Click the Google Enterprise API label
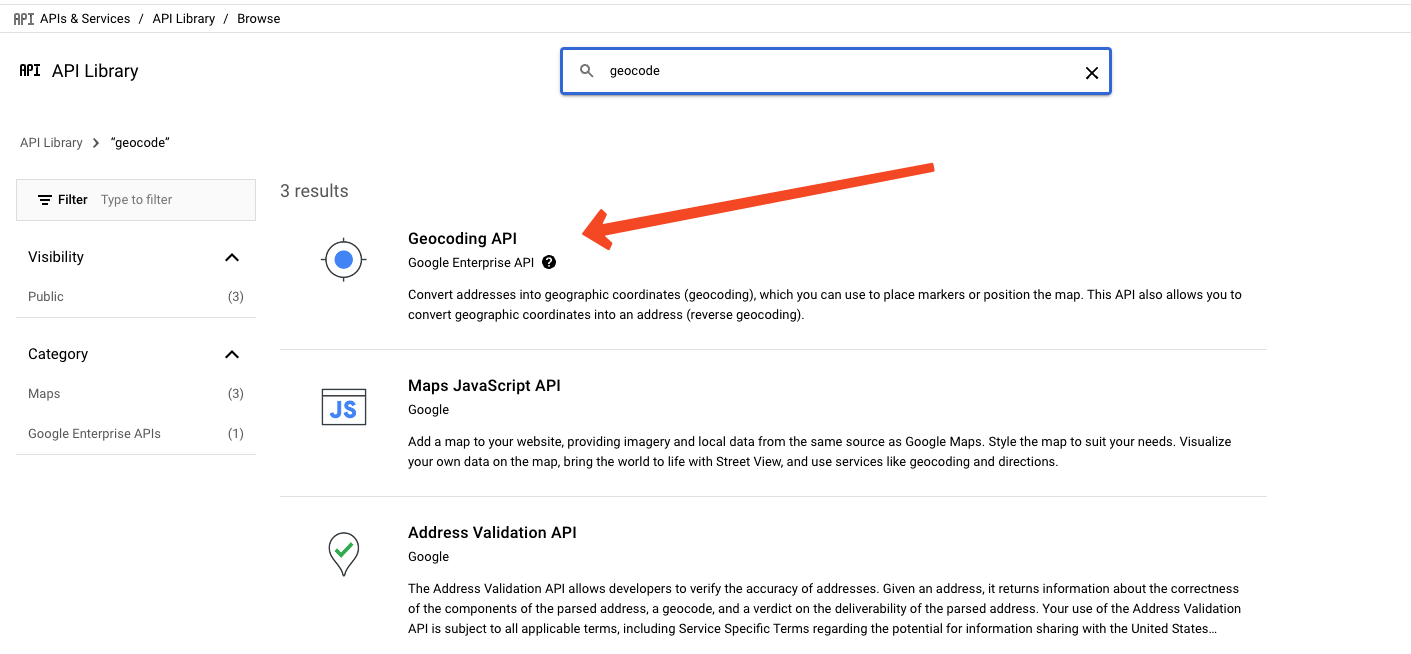The width and height of the screenshot is (1411, 654). click(471, 263)
